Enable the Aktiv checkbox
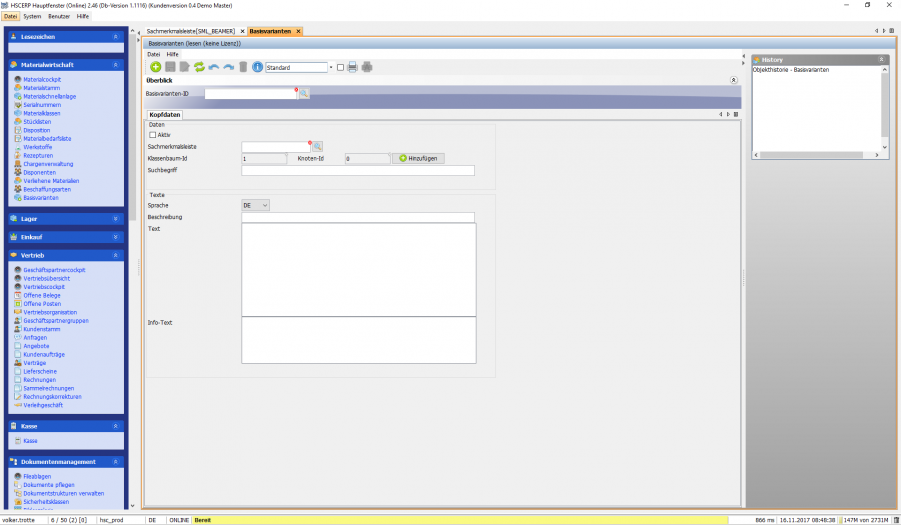This screenshot has width=901, height=525. point(153,134)
